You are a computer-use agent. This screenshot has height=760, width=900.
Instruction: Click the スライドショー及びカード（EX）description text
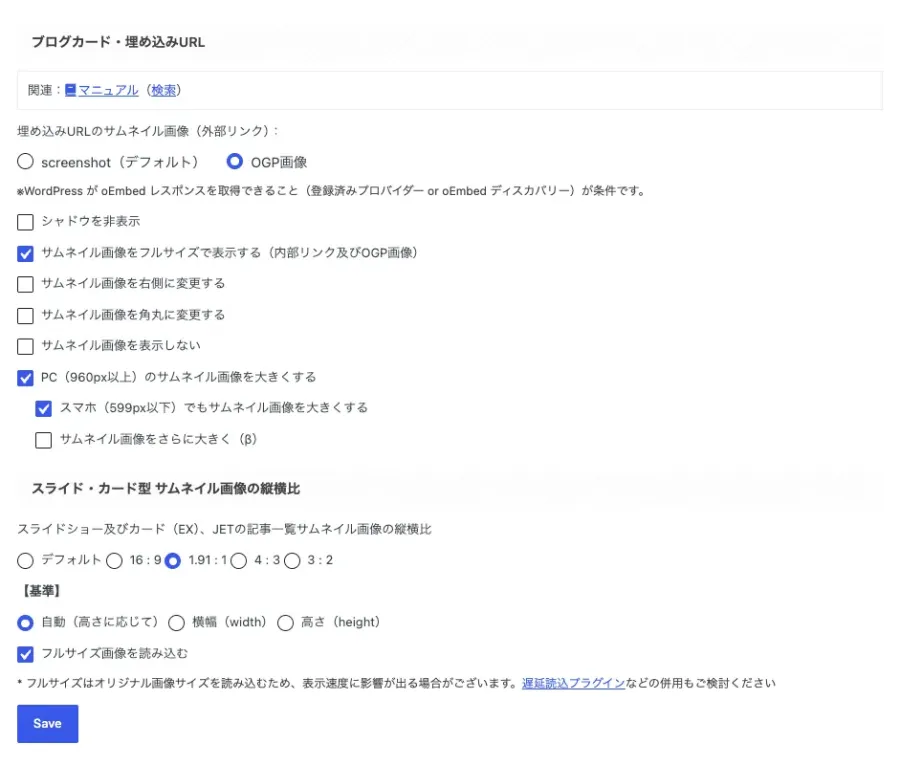point(224,529)
